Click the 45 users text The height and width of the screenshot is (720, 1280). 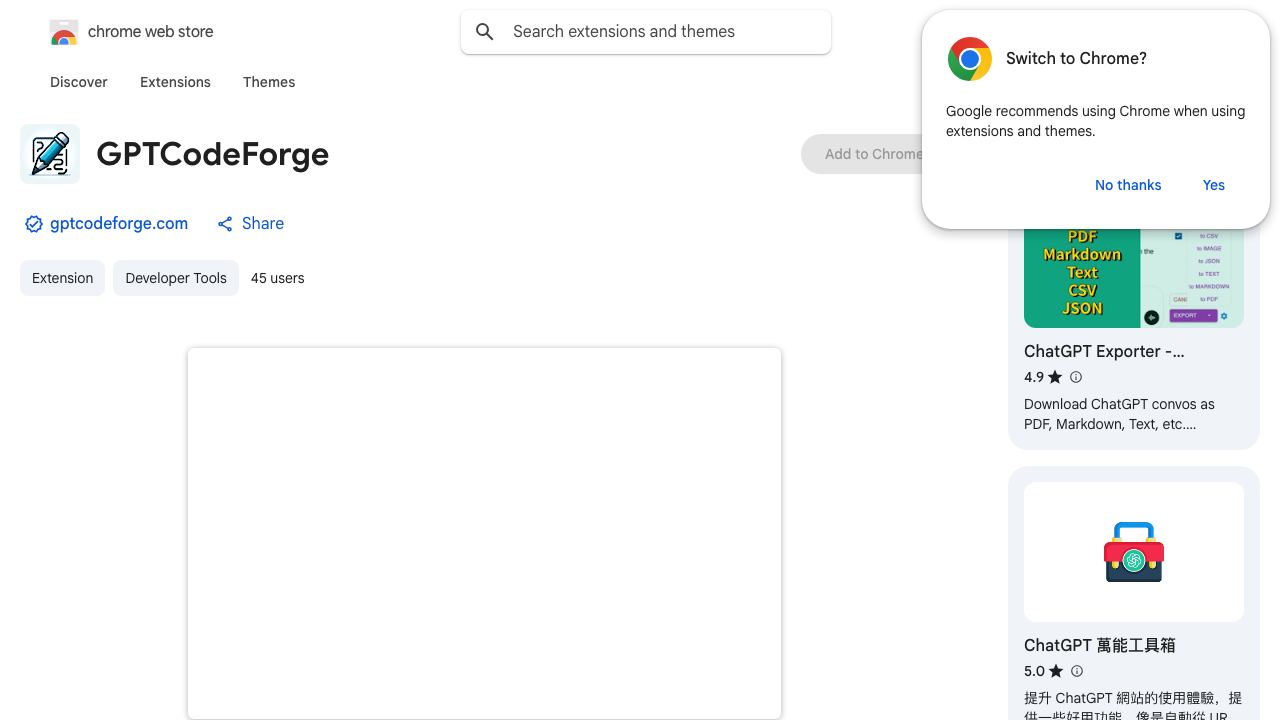pos(278,278)
